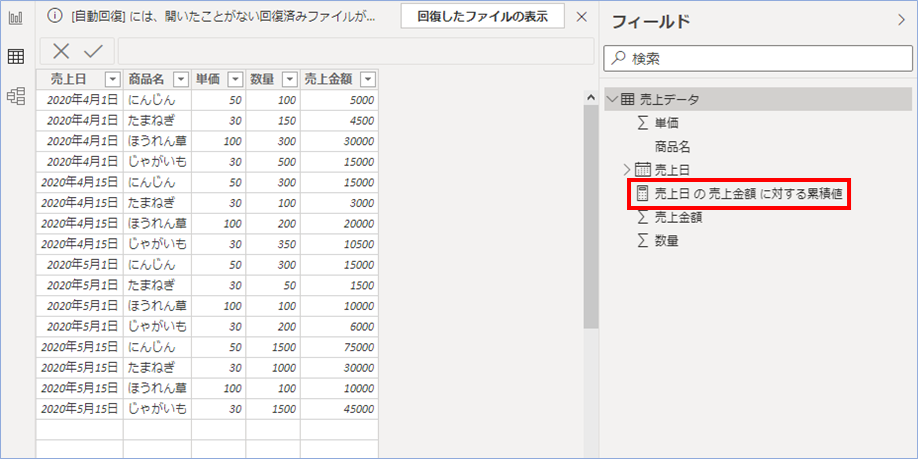Collapse the 売上データ table node
Image resolution: width=918 pixels, height=459 pixels.
(613, 100)
